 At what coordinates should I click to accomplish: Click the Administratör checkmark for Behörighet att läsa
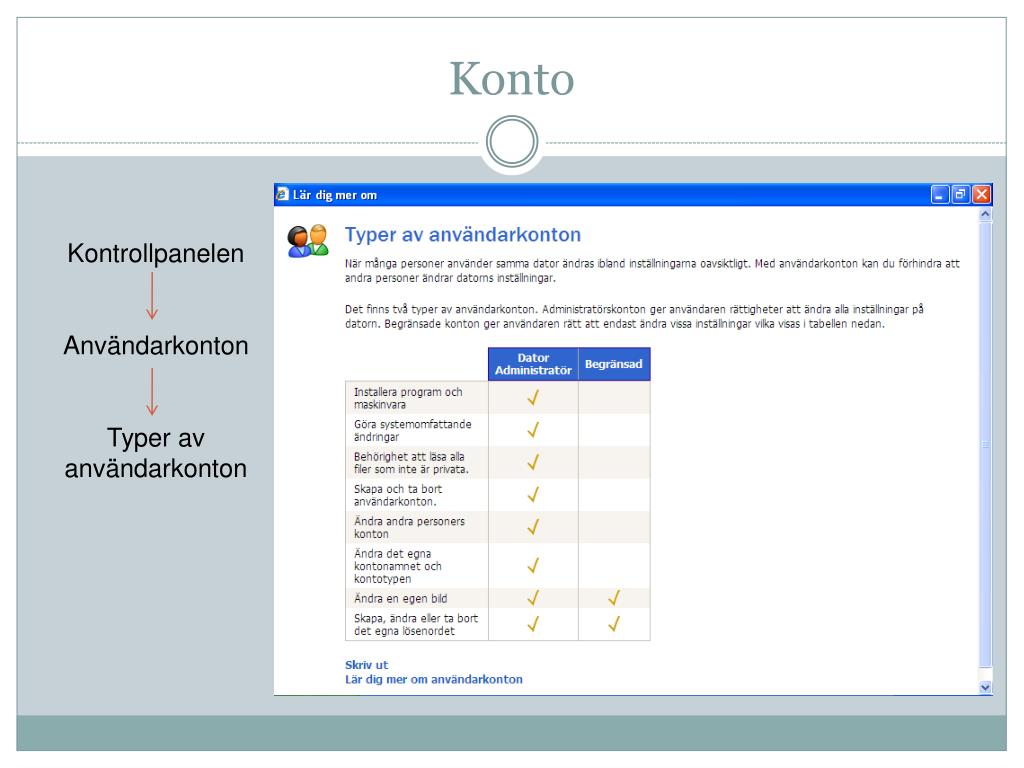click(533, 462)
